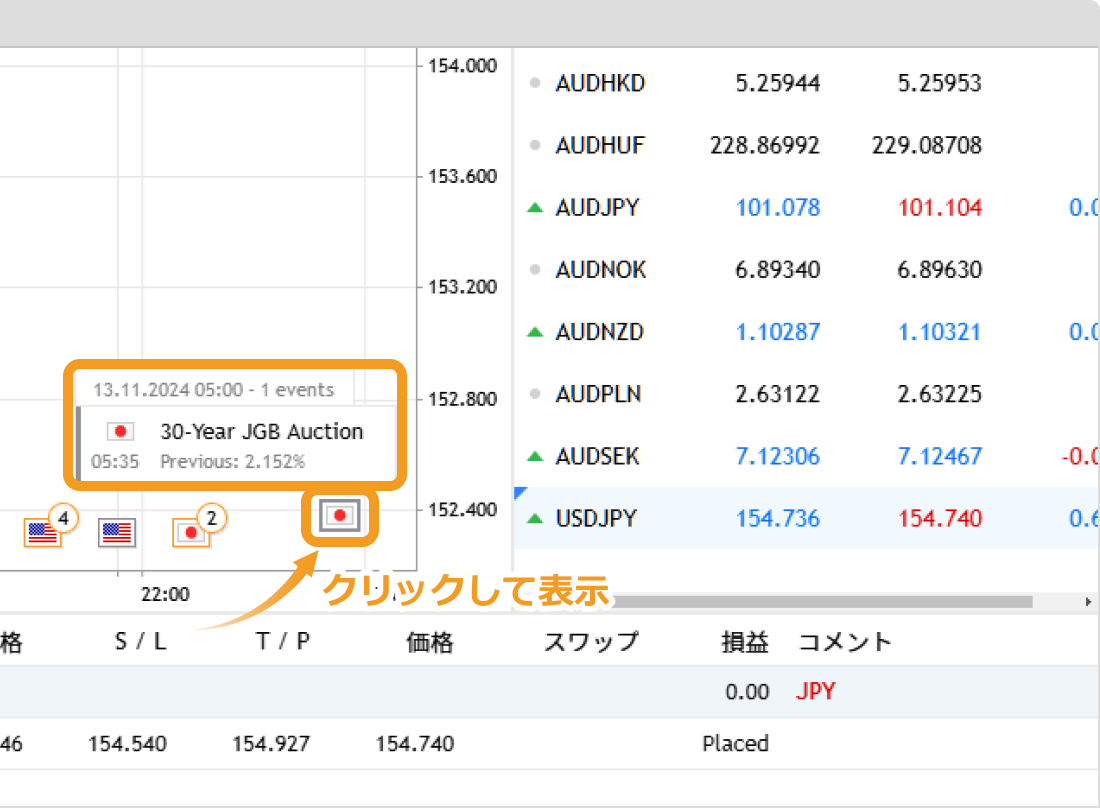The width and height of the screenshot is (1100, 808).
Task: Open the US flag event marker with badge 4
Action: point(43,533)
